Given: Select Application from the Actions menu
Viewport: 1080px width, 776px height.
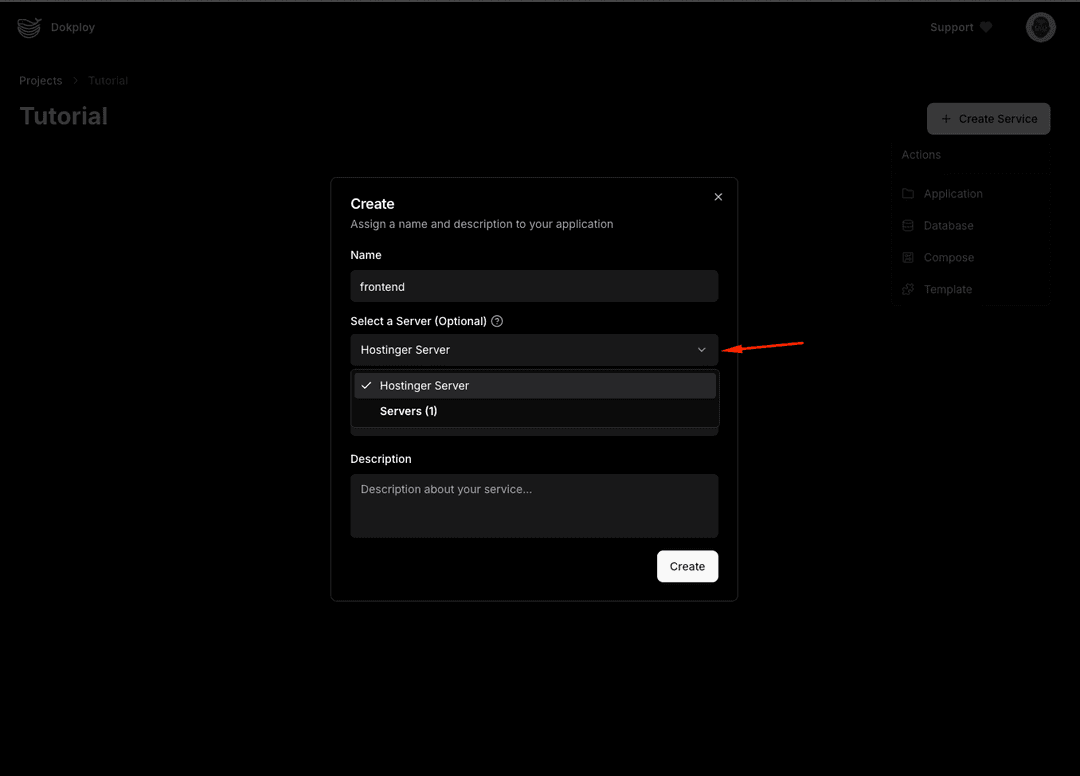Looking at the screenshot, I should click(x=953, y=193).
